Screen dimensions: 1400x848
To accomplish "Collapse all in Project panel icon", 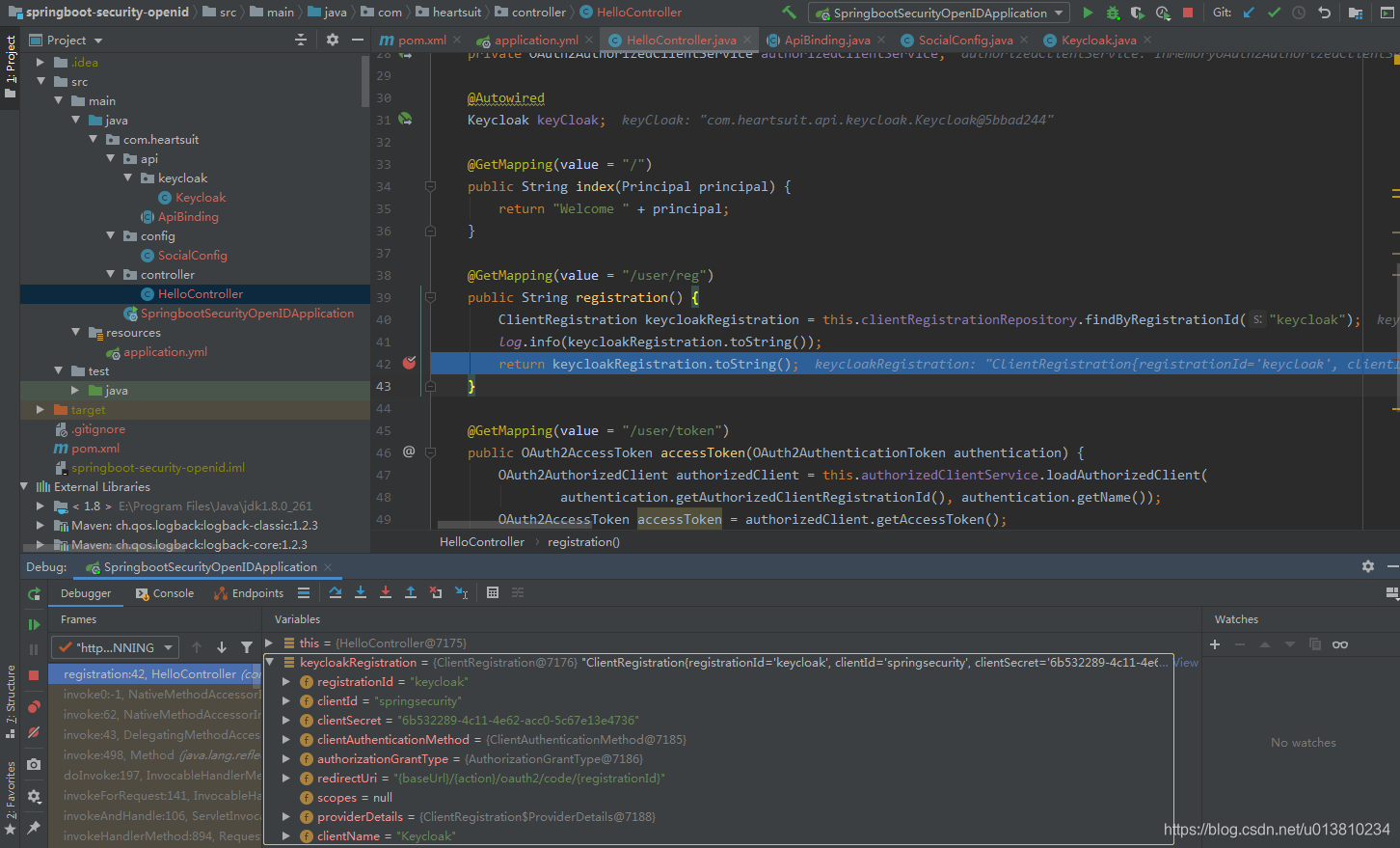I will coord(301,40).
